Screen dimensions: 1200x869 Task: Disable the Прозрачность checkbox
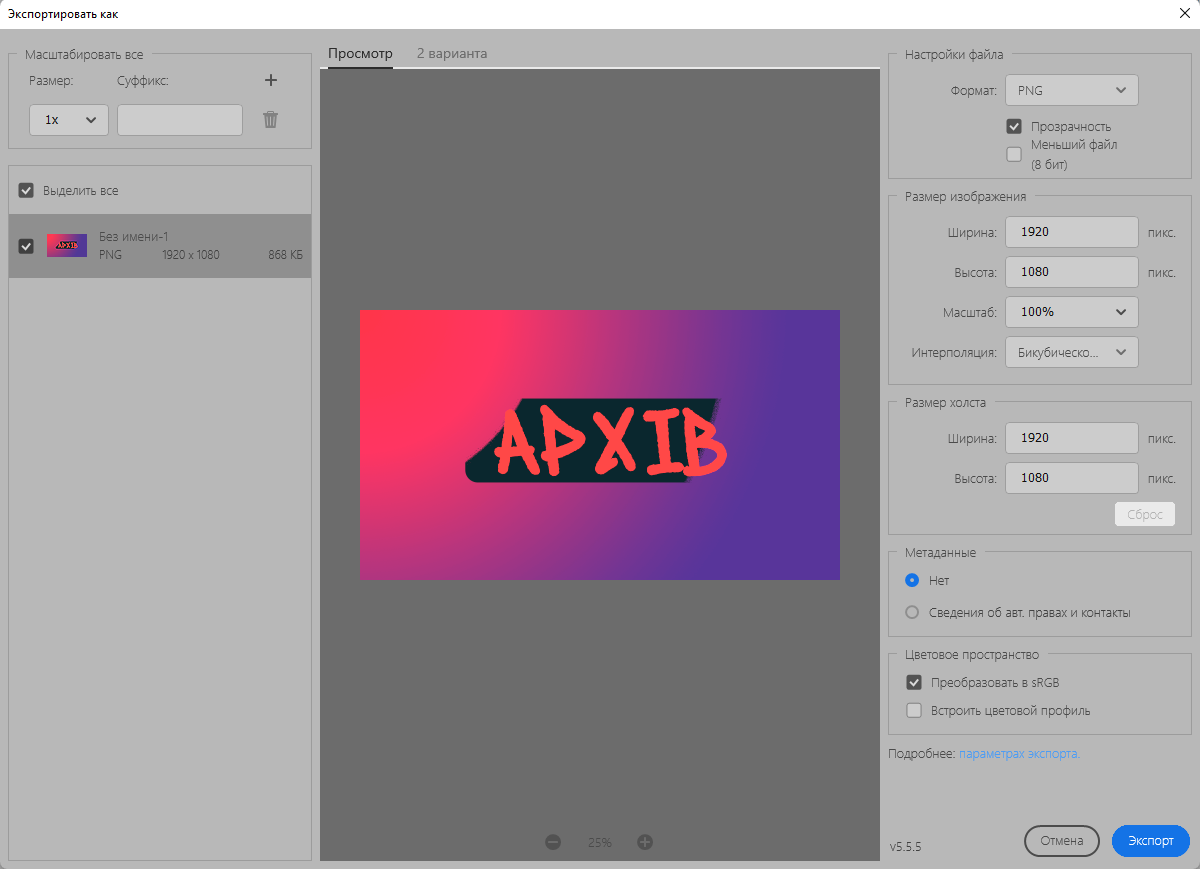click(x=1014, y=127)
